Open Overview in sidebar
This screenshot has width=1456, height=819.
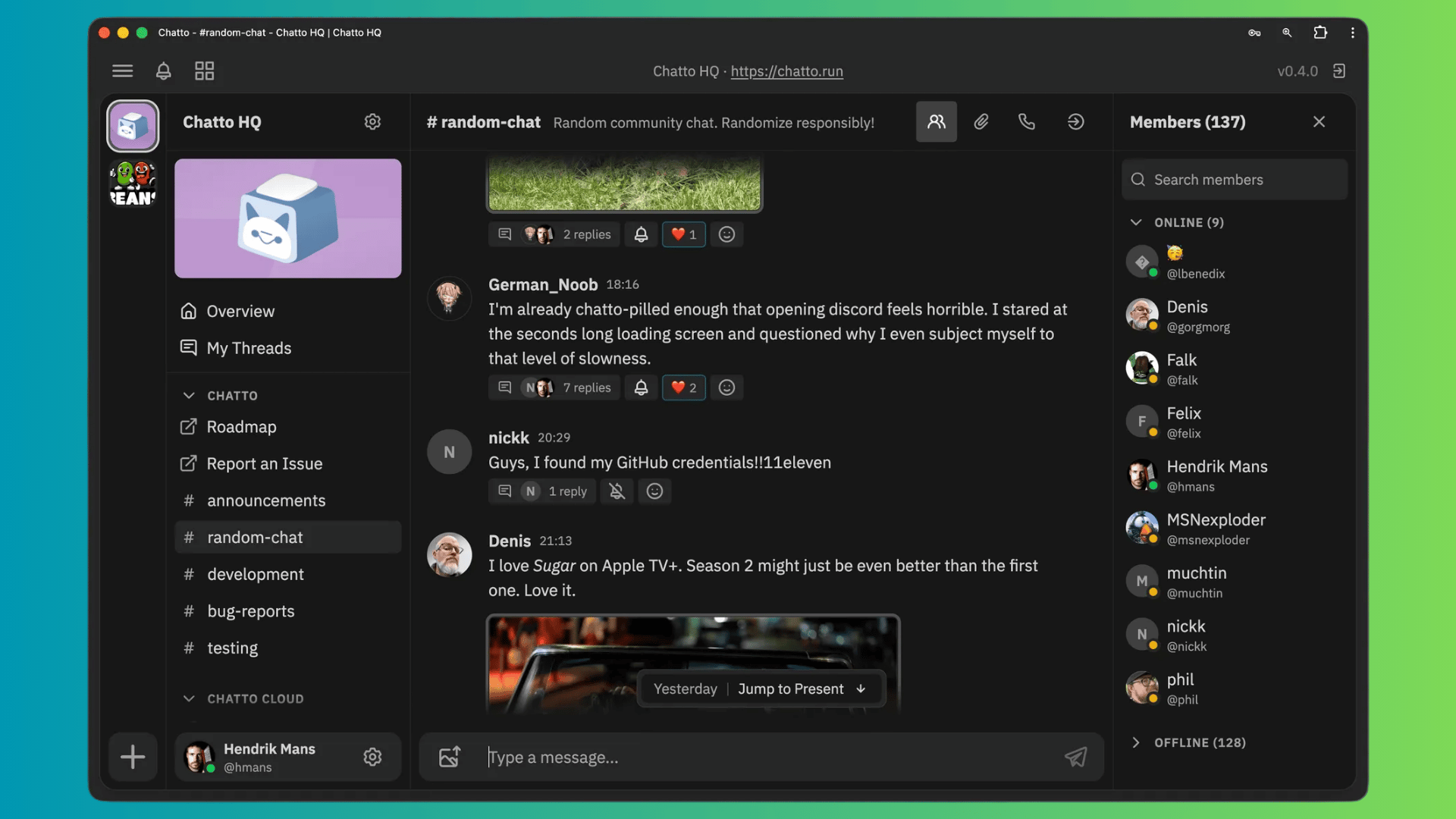(x=288, y=311)
